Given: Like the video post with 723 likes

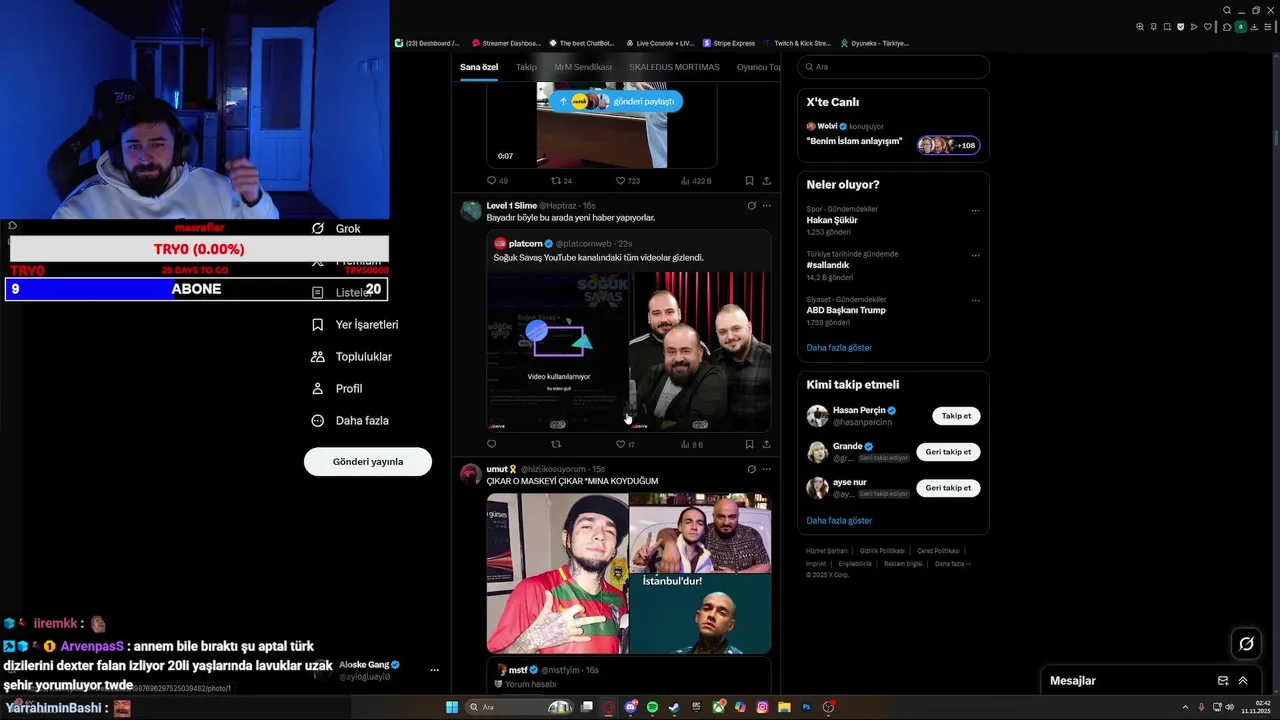Looking at the screenshot, I should pyautogui.click(x=627, y=181).
